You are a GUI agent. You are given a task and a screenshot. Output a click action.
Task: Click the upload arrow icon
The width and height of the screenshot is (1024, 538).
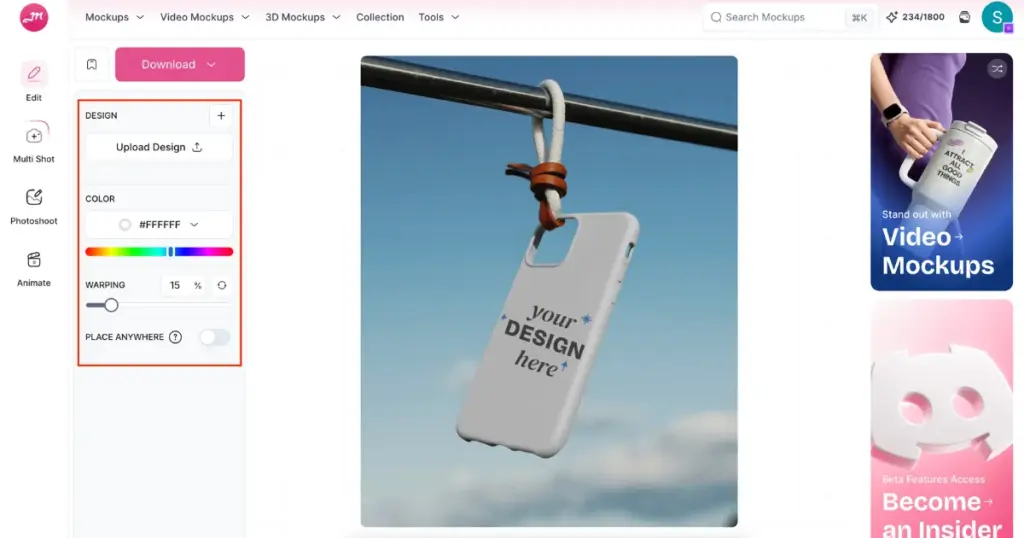point(197,147)
